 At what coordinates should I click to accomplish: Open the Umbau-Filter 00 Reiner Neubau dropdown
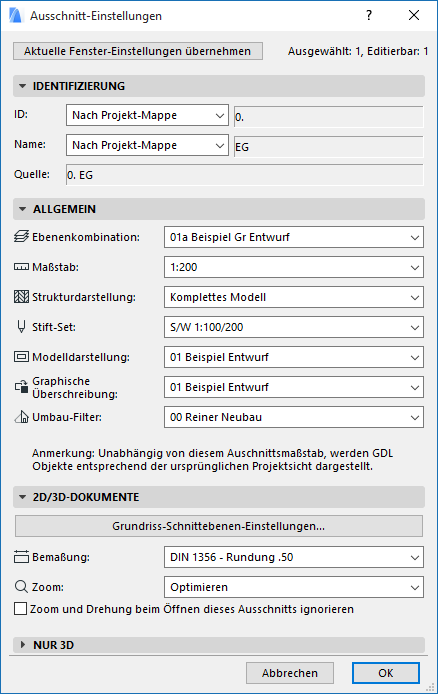pyautogui.click(x=294, y=417)
